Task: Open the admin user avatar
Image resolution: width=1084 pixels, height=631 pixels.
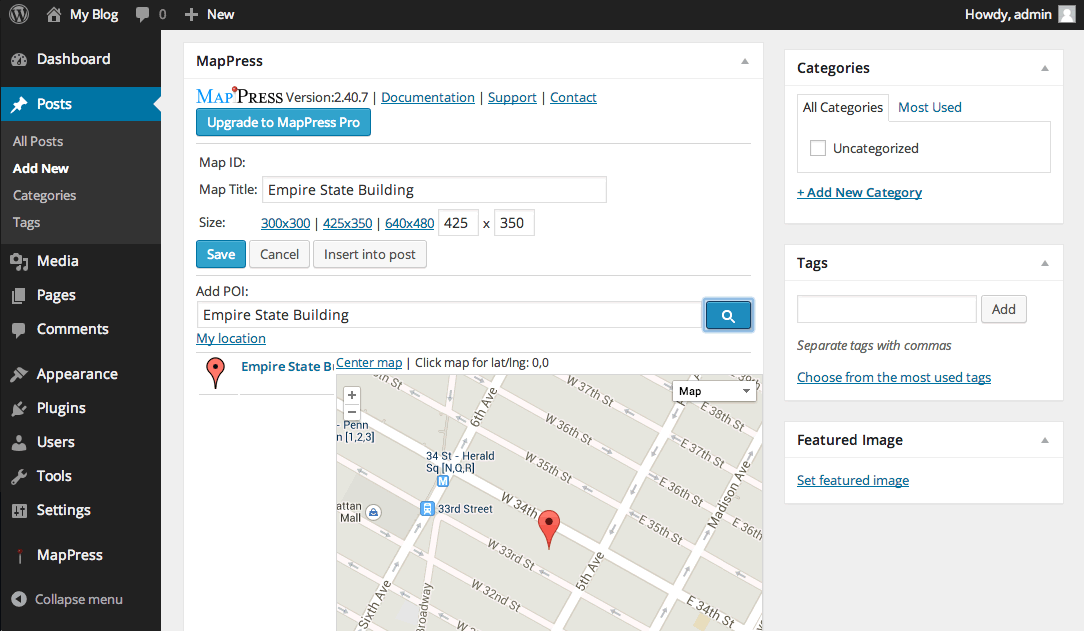Action: click(1067, 15)
